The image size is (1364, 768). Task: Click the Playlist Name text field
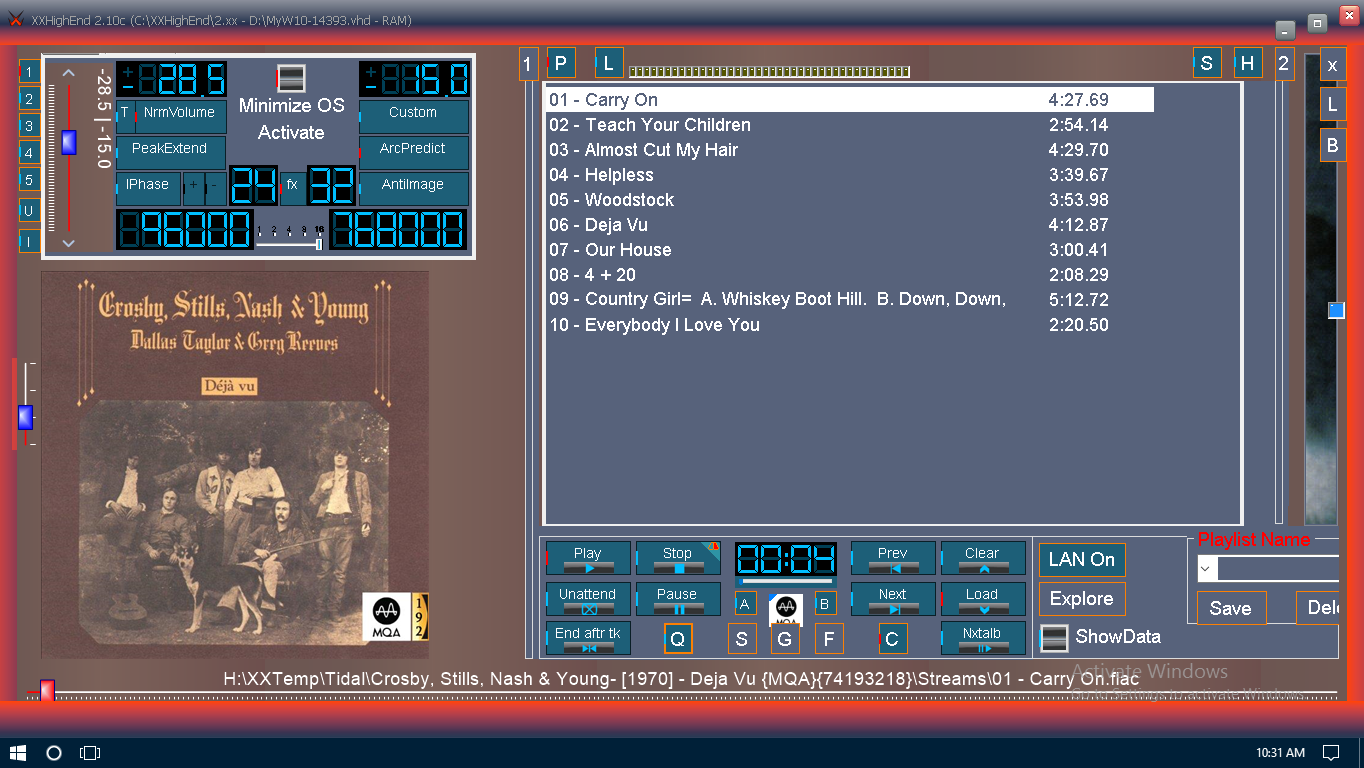pos(1278,569)
